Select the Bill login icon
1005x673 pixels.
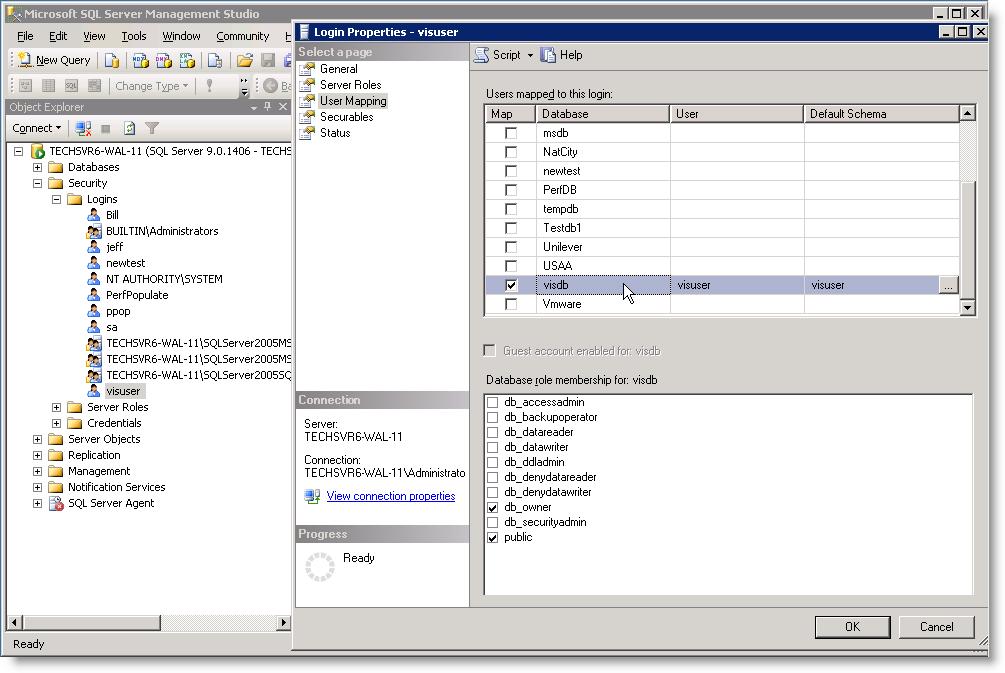[94, 215]
